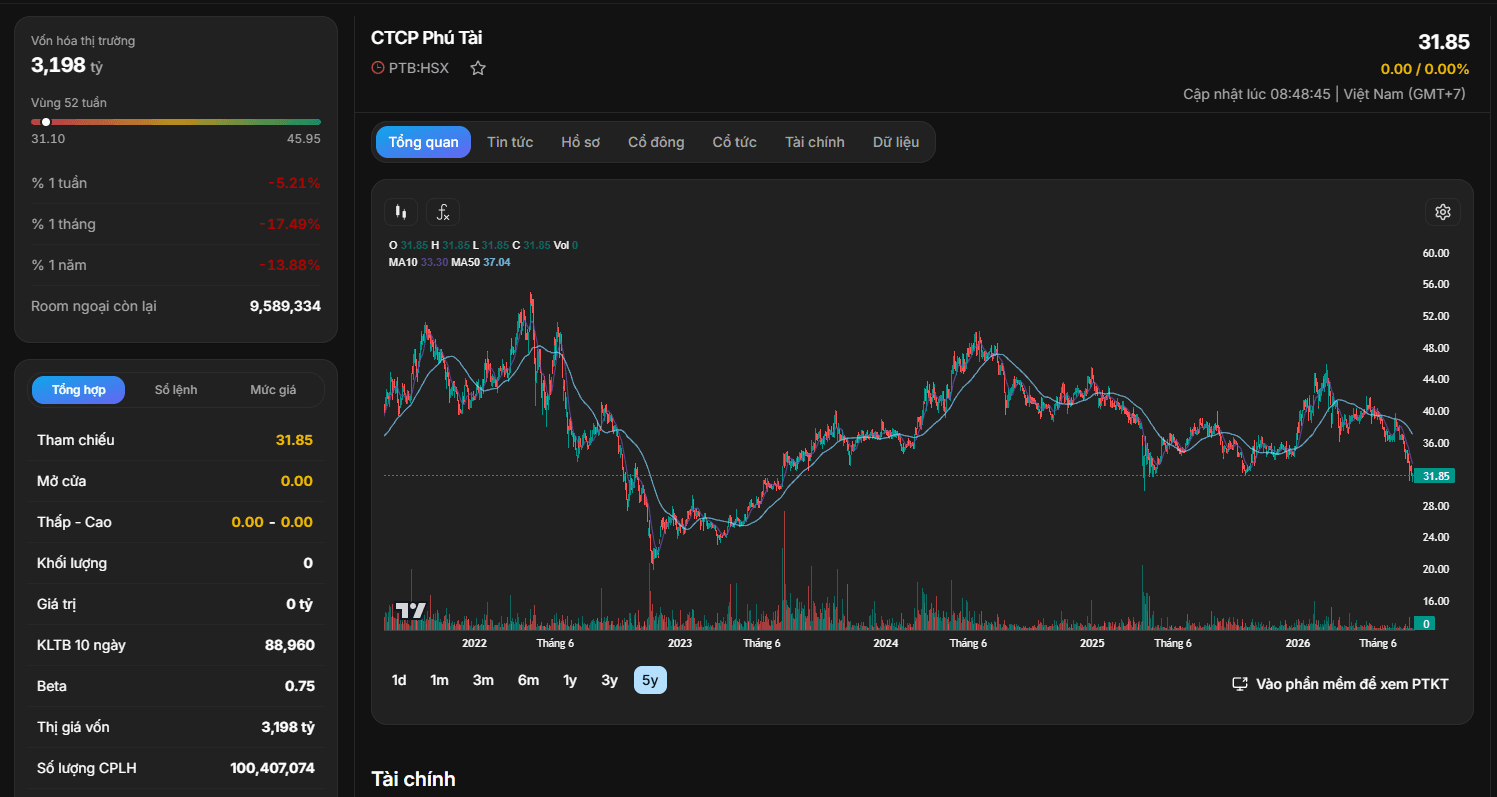
Task: Open chart settings gear icon
Action: tap(1442, 212)
